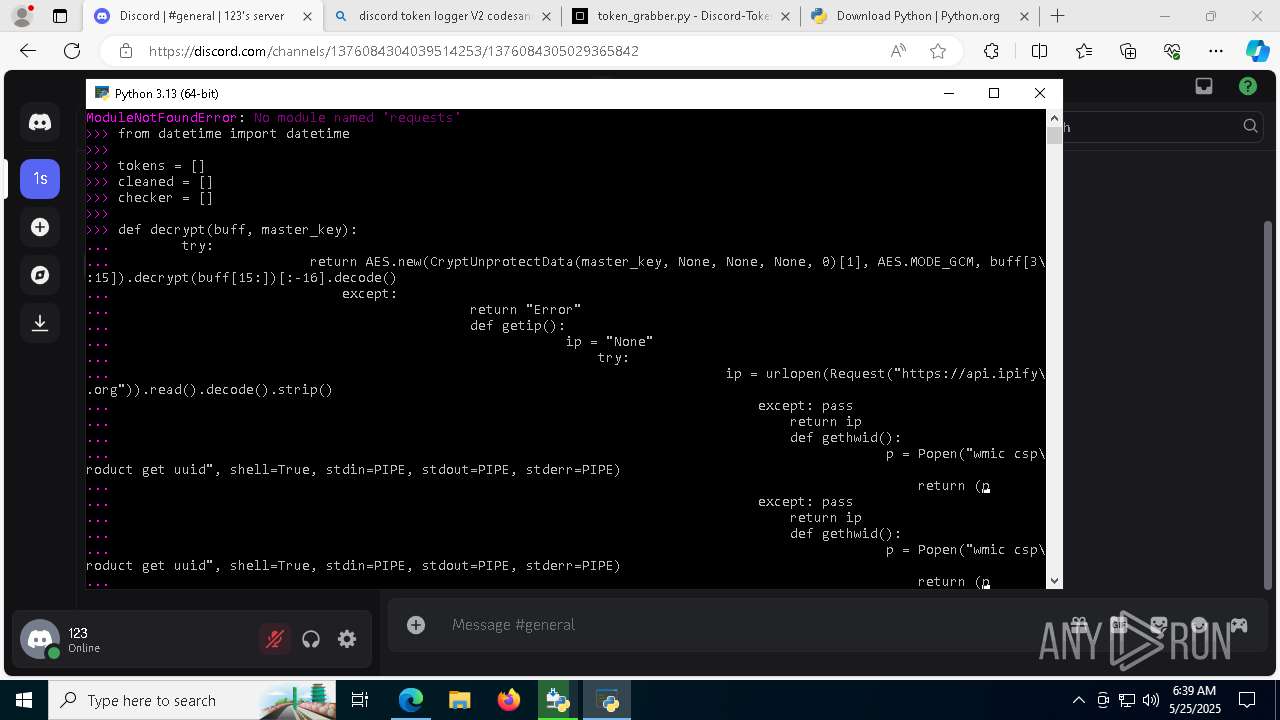Image resolution: width=1280 pixels, height=720 pixels.
Task: Select the 1s server icon
Action: 40,179
